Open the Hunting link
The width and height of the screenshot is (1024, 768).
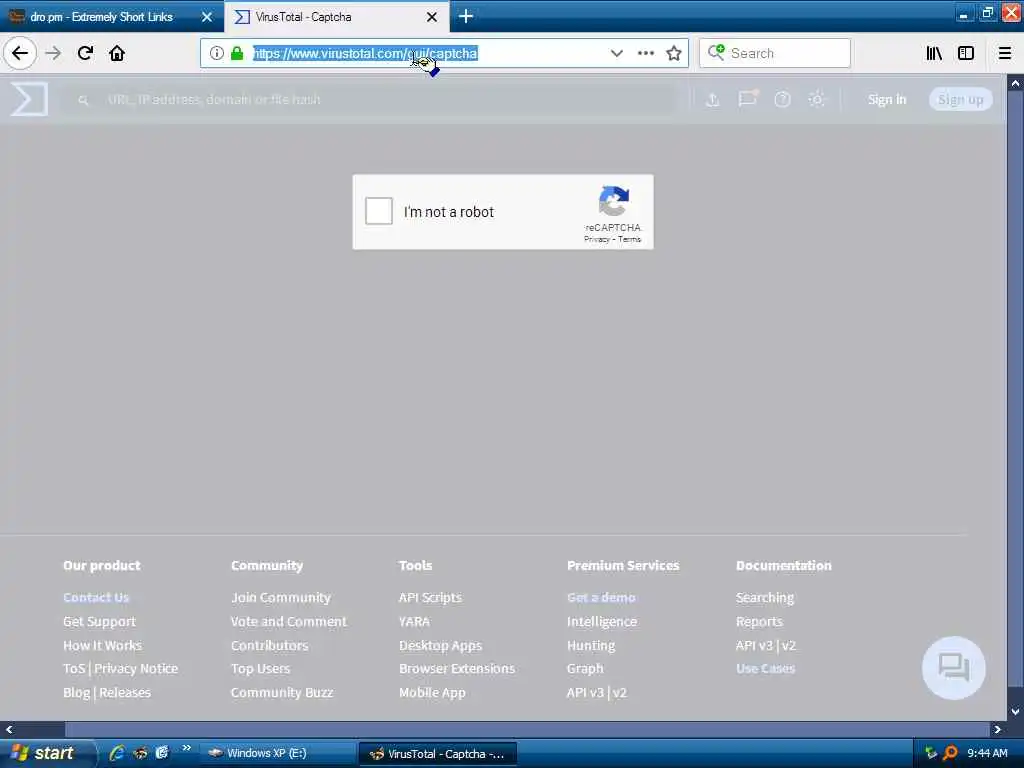coord(590,645)
